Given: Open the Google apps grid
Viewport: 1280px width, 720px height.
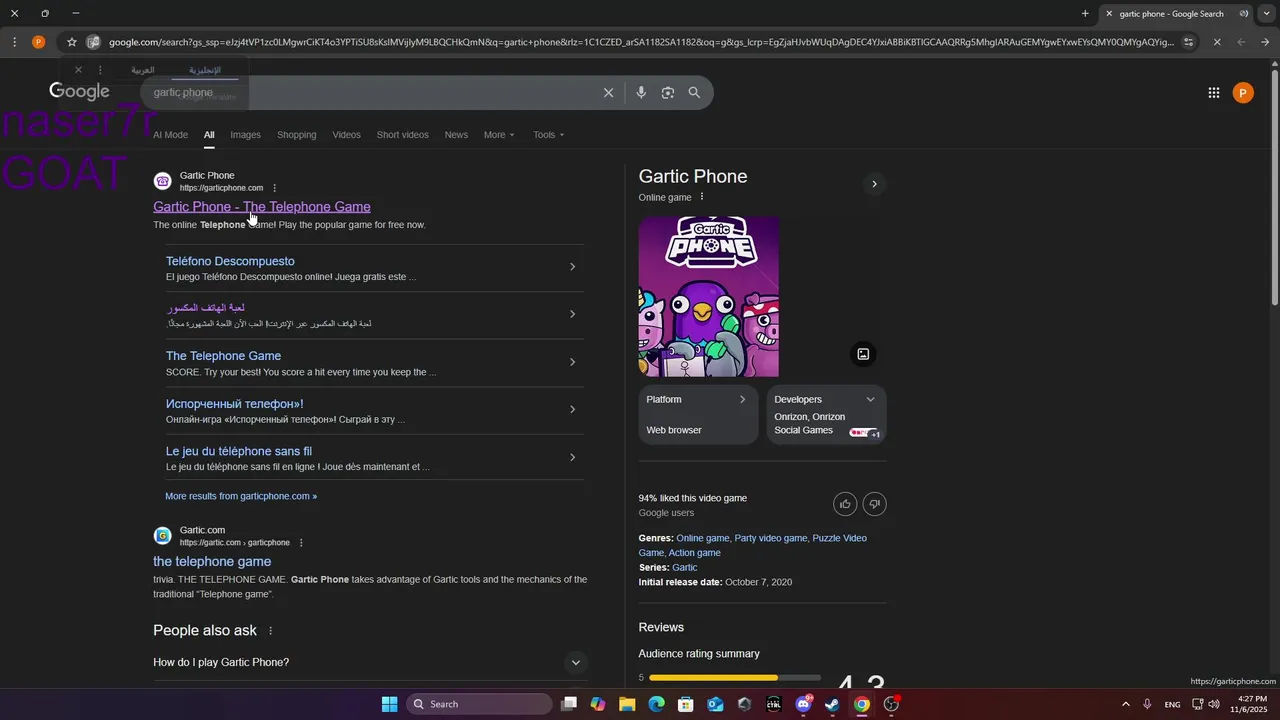Looking at the screenshot, I should click(x=1213, y=93).
